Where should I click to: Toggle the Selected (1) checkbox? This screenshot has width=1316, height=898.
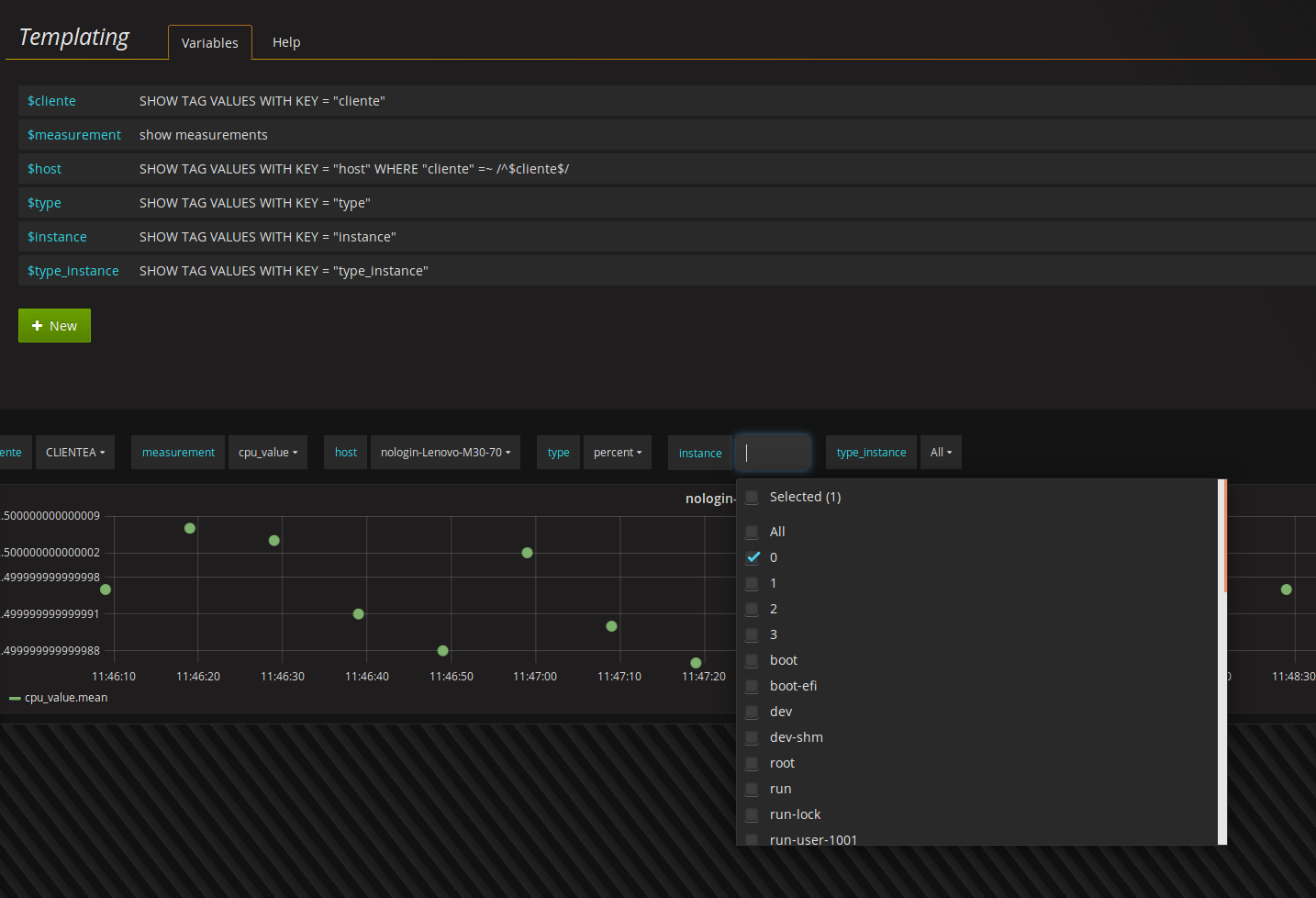[x=752, y=498]
